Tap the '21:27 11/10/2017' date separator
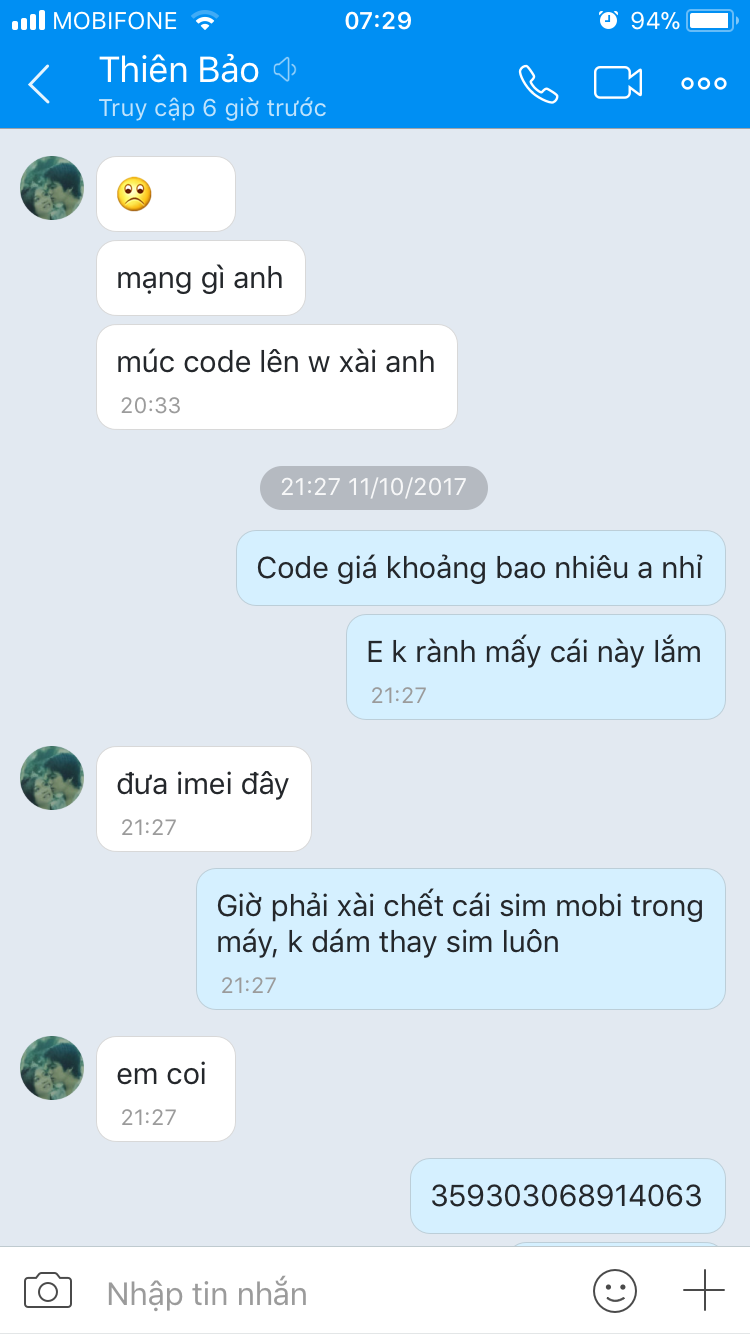The height and width of the screenshot is (1334, 750). click(x=374, y=487)
